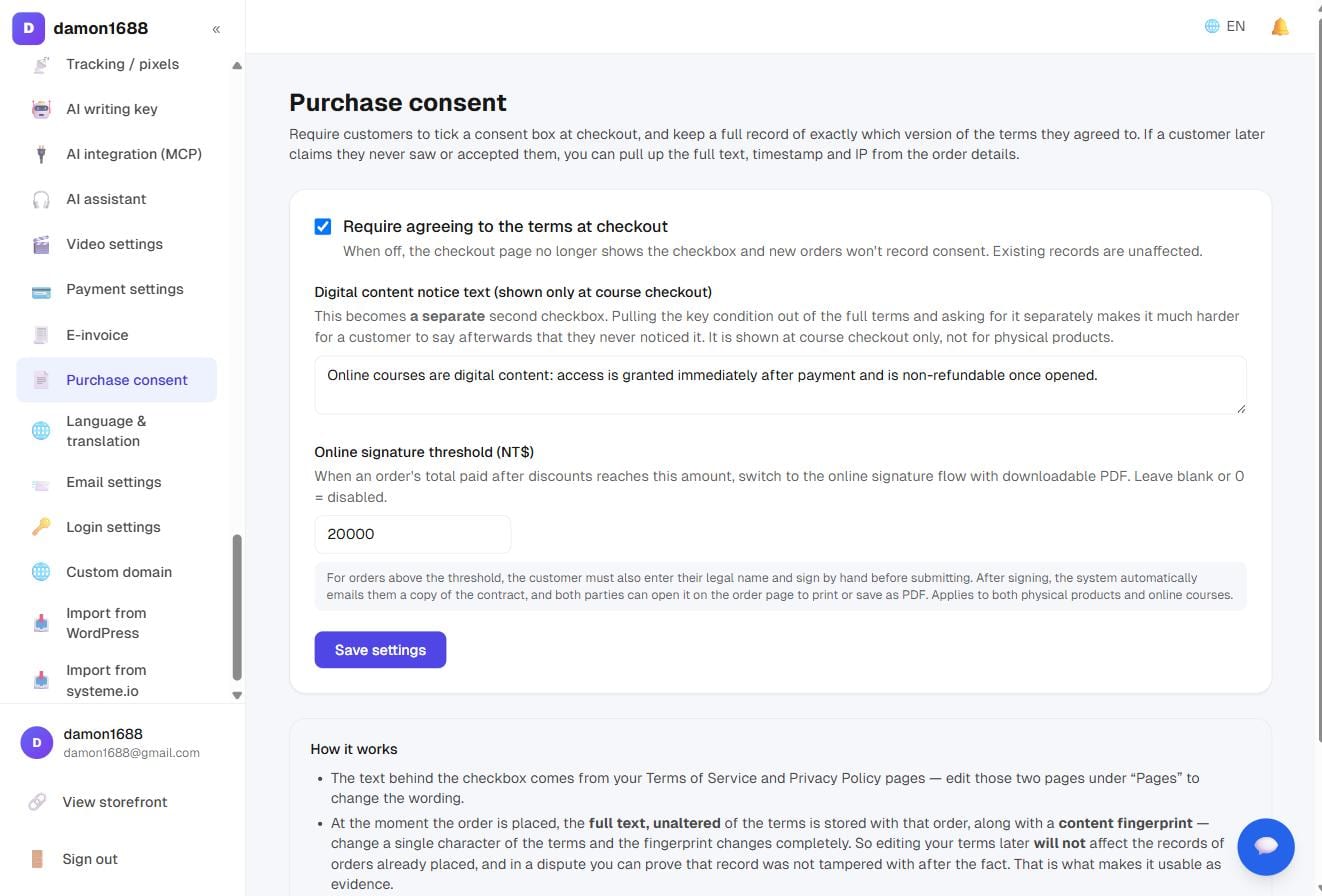Click the Login settings key icon
Image resolution: width=1322 pixels, height=896 pixels.
[41, 527]
